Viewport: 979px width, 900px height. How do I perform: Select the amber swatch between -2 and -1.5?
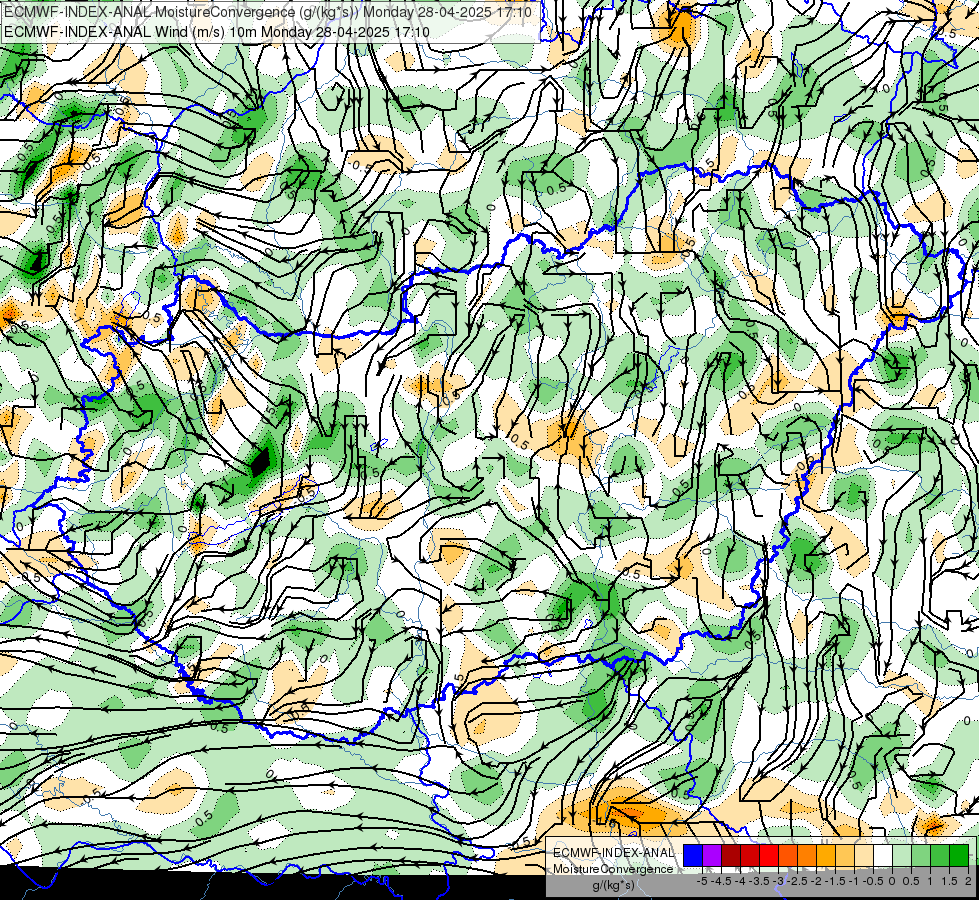pos(825,856)
